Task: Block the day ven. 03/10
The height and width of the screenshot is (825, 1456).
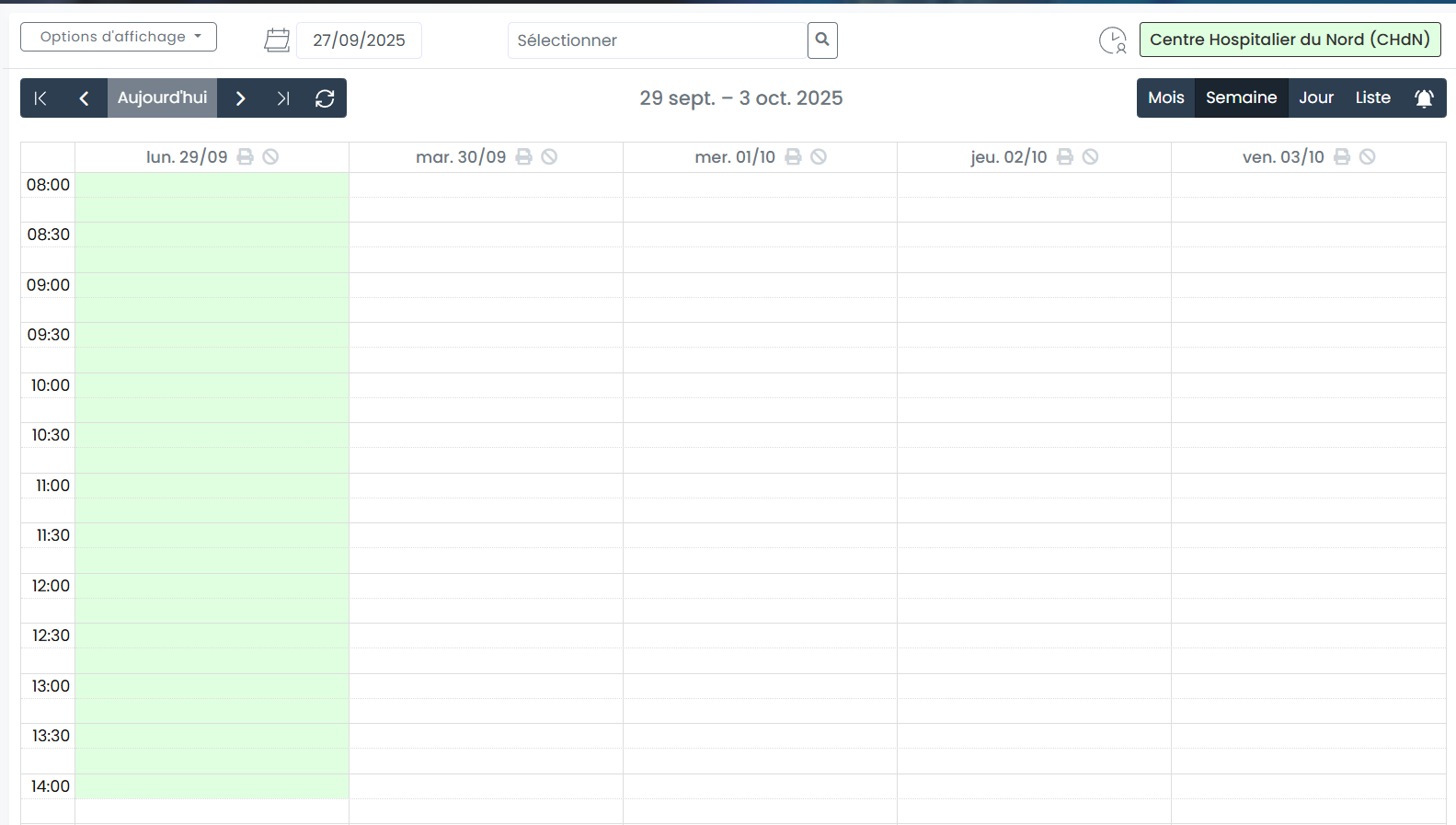Action: coord(1368,157)
